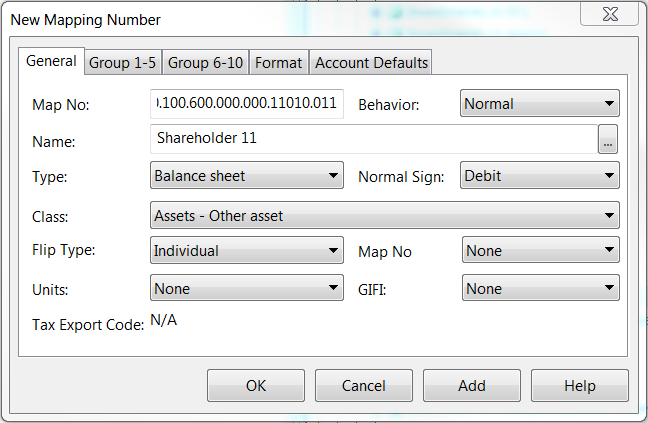Expand the Normal Sign dropdown
This screenshot has width=648, height=423.
(x=539, y=176)
